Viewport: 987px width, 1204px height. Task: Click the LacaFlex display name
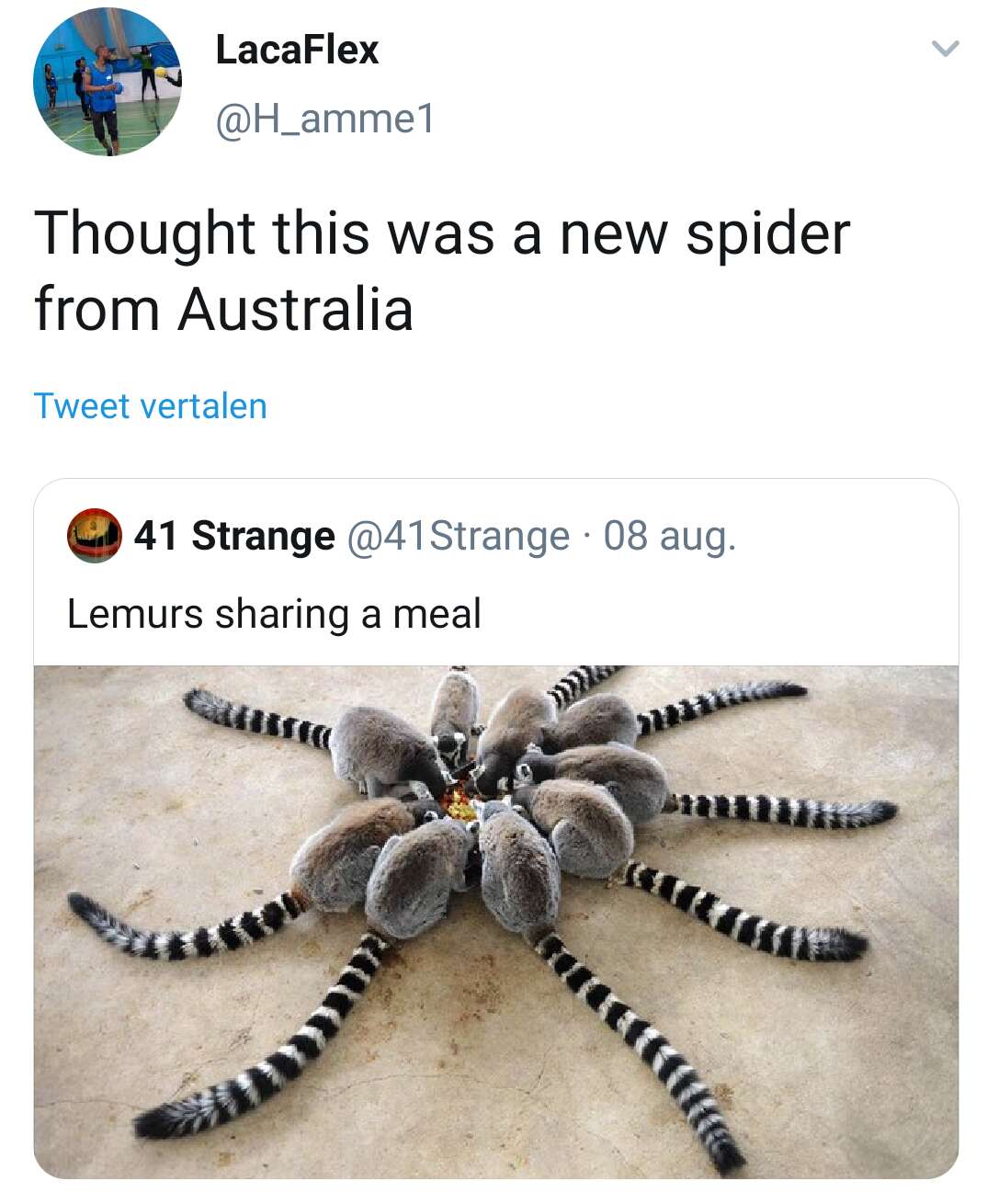point(297,50)
